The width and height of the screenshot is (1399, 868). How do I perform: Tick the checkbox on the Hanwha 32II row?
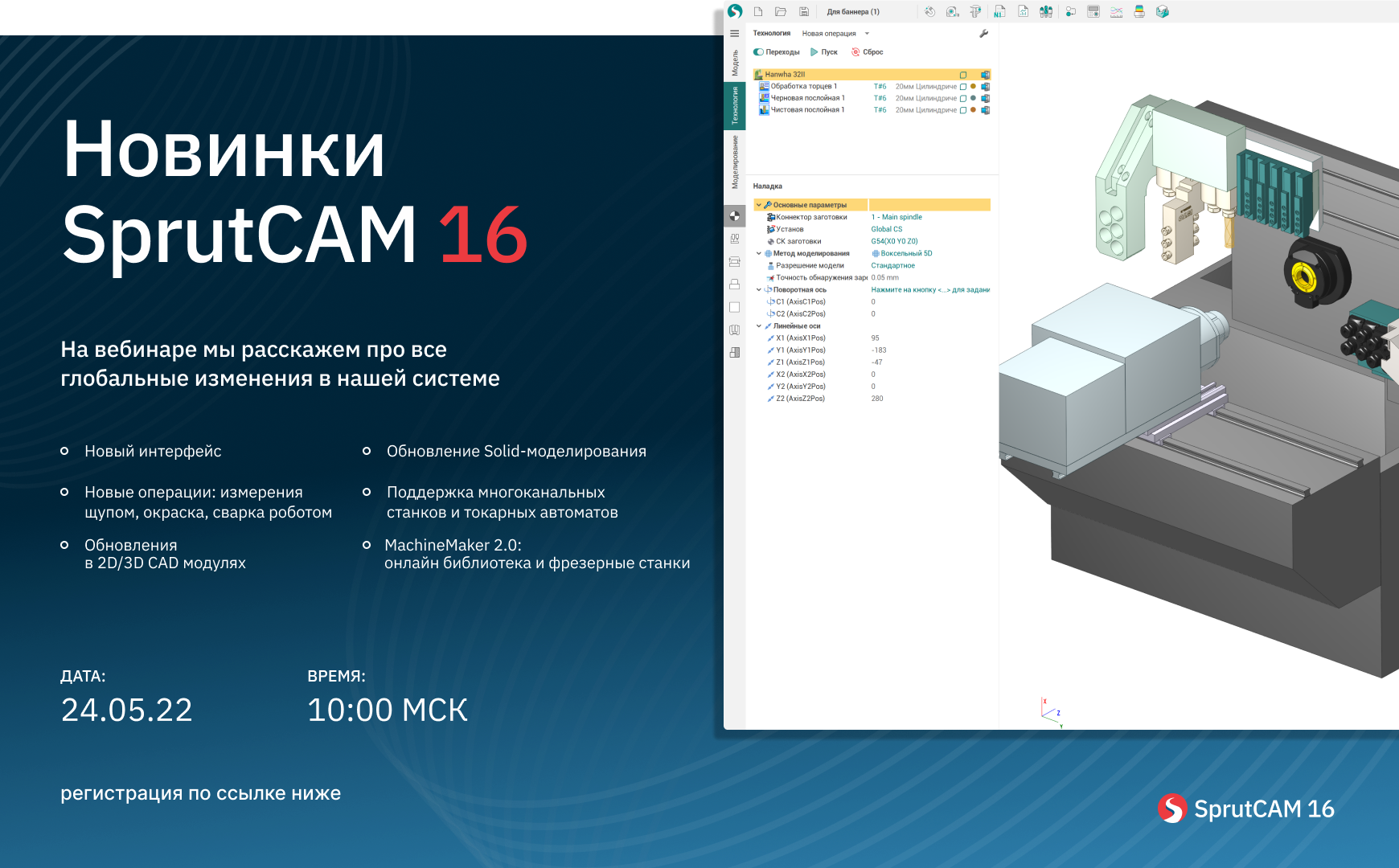963,75
